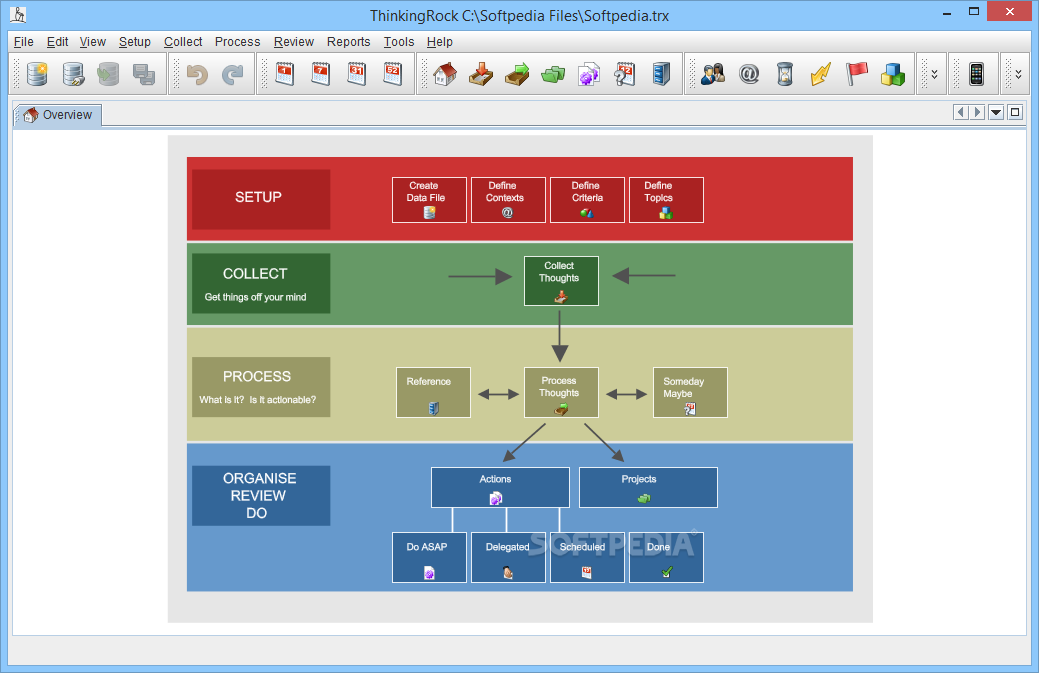Viewport: 1039px width, 673px height.
Task: Open the View menu
Action: [93, 42]
